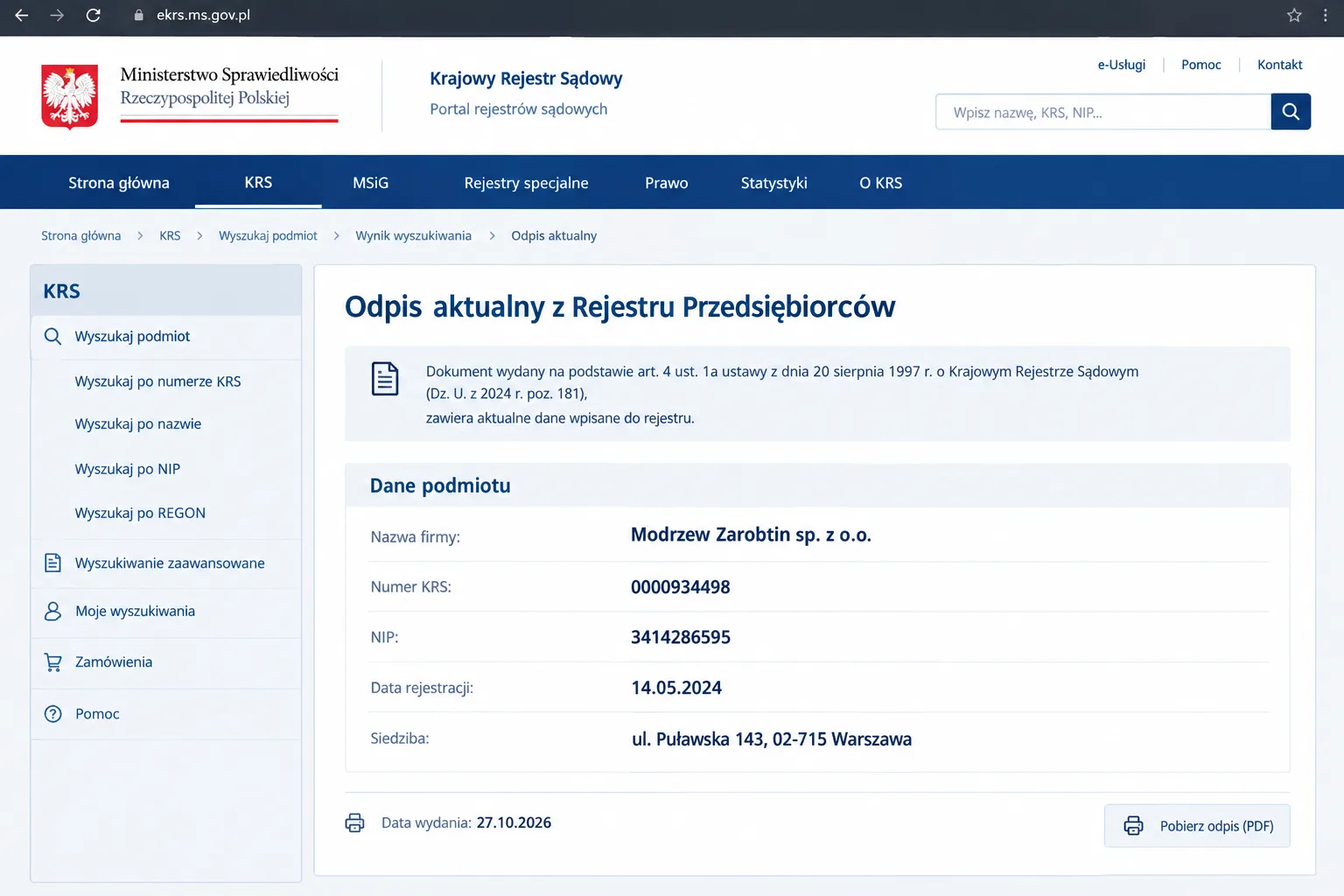Click the Pomoc link in header
1344x896 pixels.
click(x=1200, y=65)
